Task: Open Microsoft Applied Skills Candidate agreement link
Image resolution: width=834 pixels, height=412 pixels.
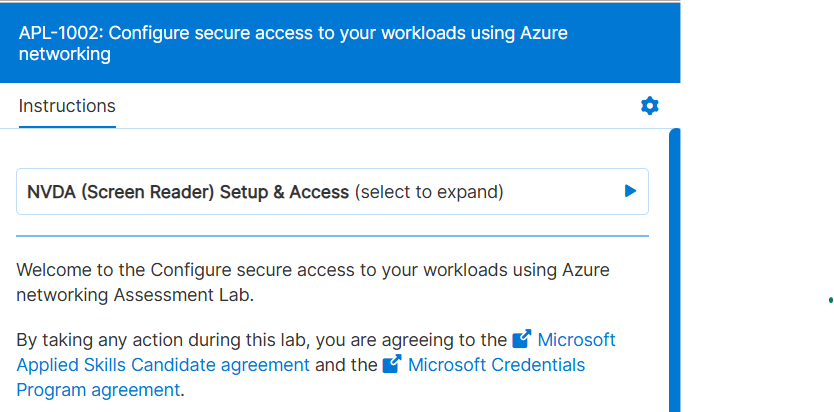Action: point(577,340)
